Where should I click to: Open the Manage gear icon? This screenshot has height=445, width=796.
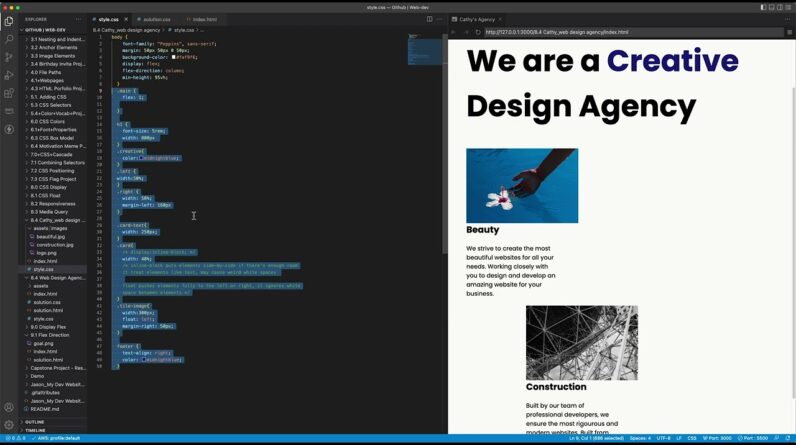9,425
